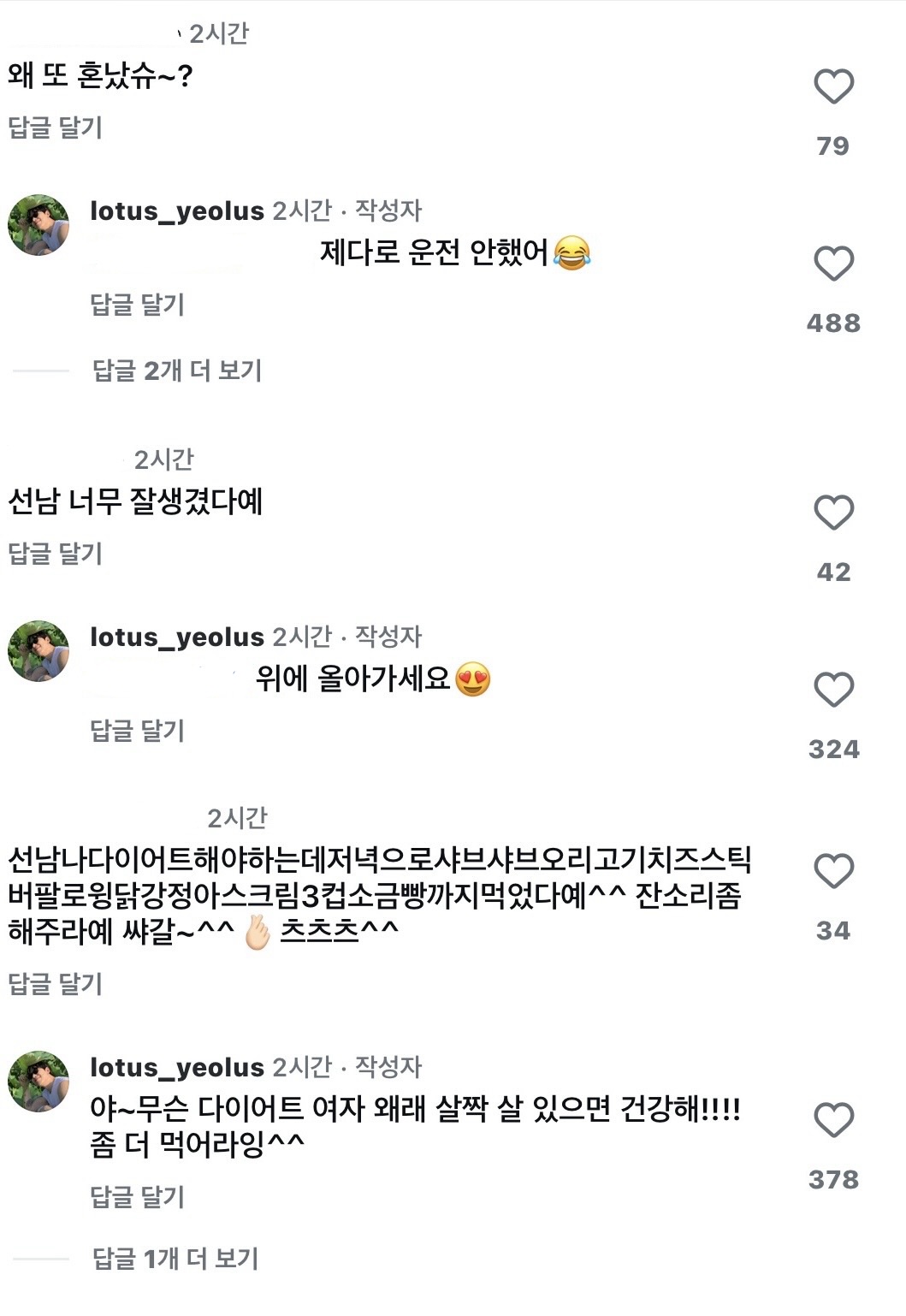Expand '답글 1개 더 보기' replies

(175, 1259)
